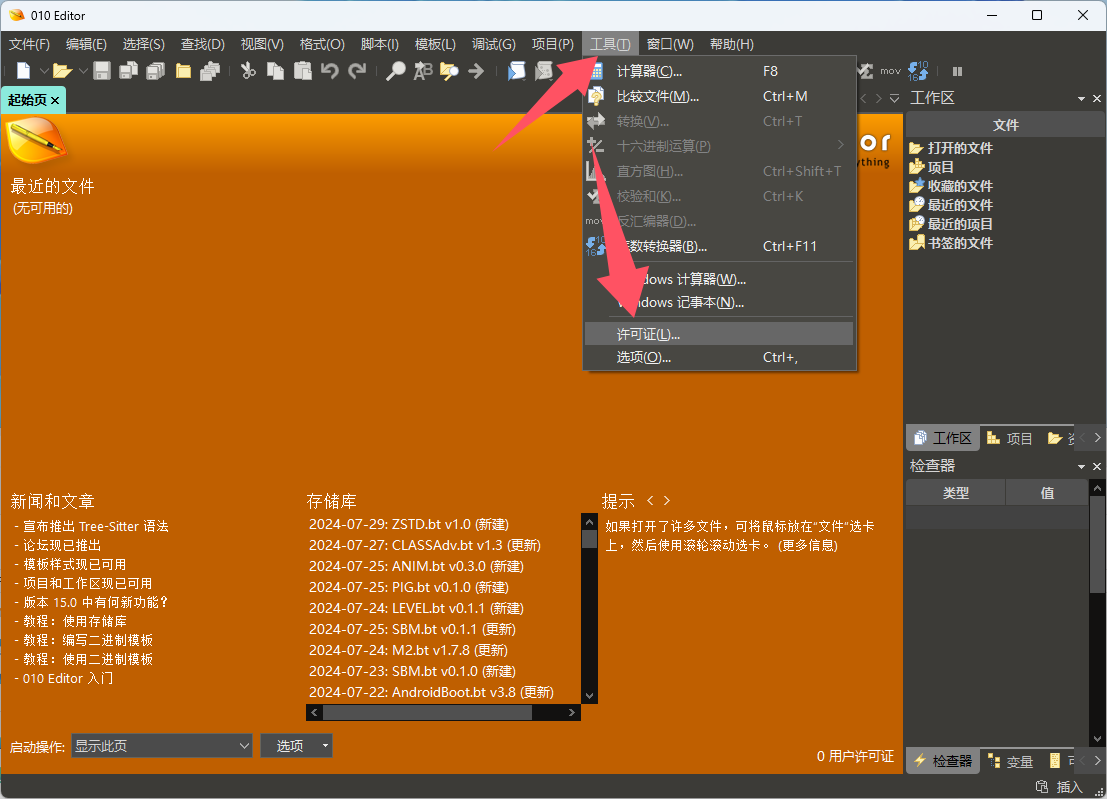Open the 检查器 panel options dropdown arrow
The height and width of the screenshot is (799, 1107).
coord(1081,467)
